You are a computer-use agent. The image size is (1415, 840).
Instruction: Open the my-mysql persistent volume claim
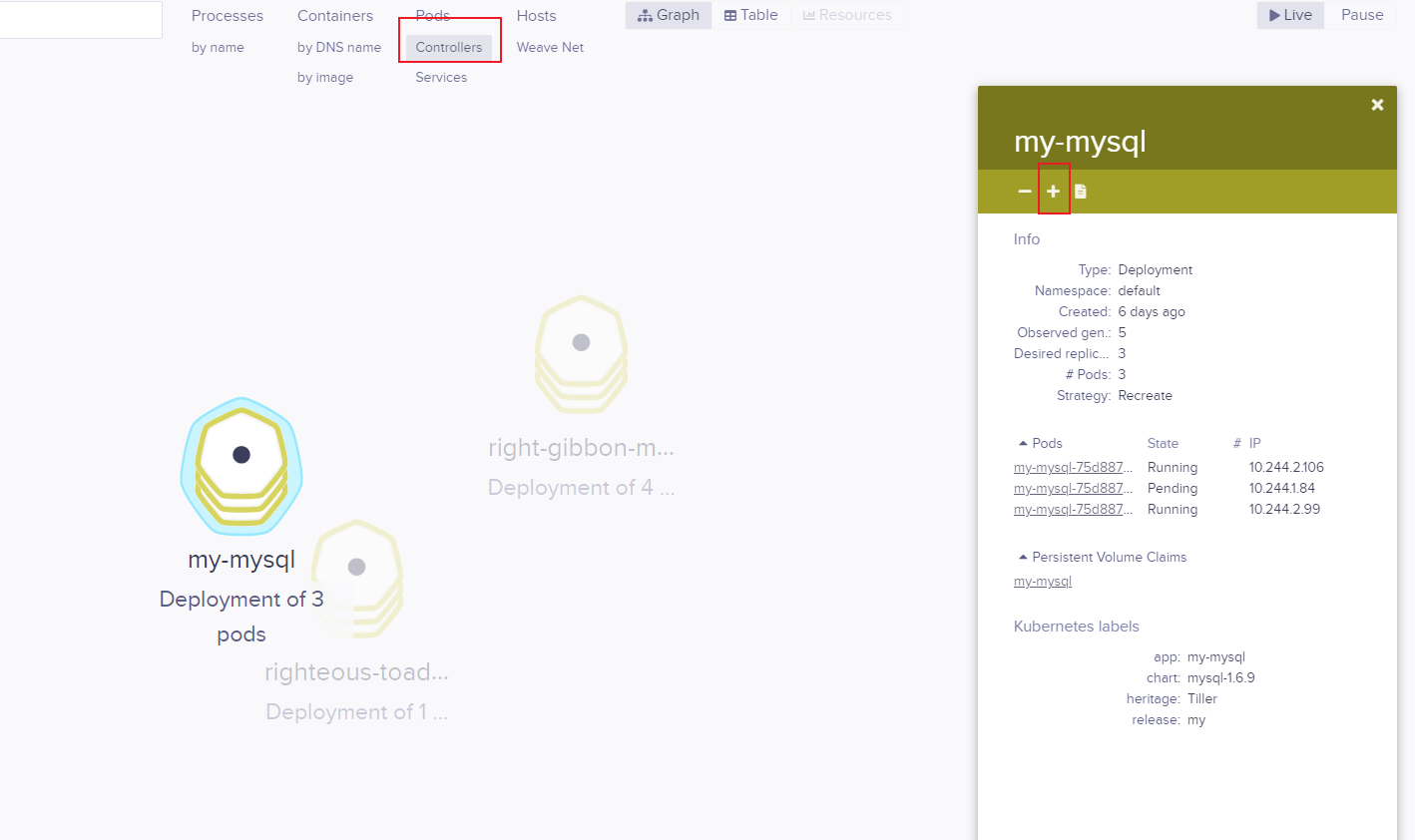point(1043,581)
